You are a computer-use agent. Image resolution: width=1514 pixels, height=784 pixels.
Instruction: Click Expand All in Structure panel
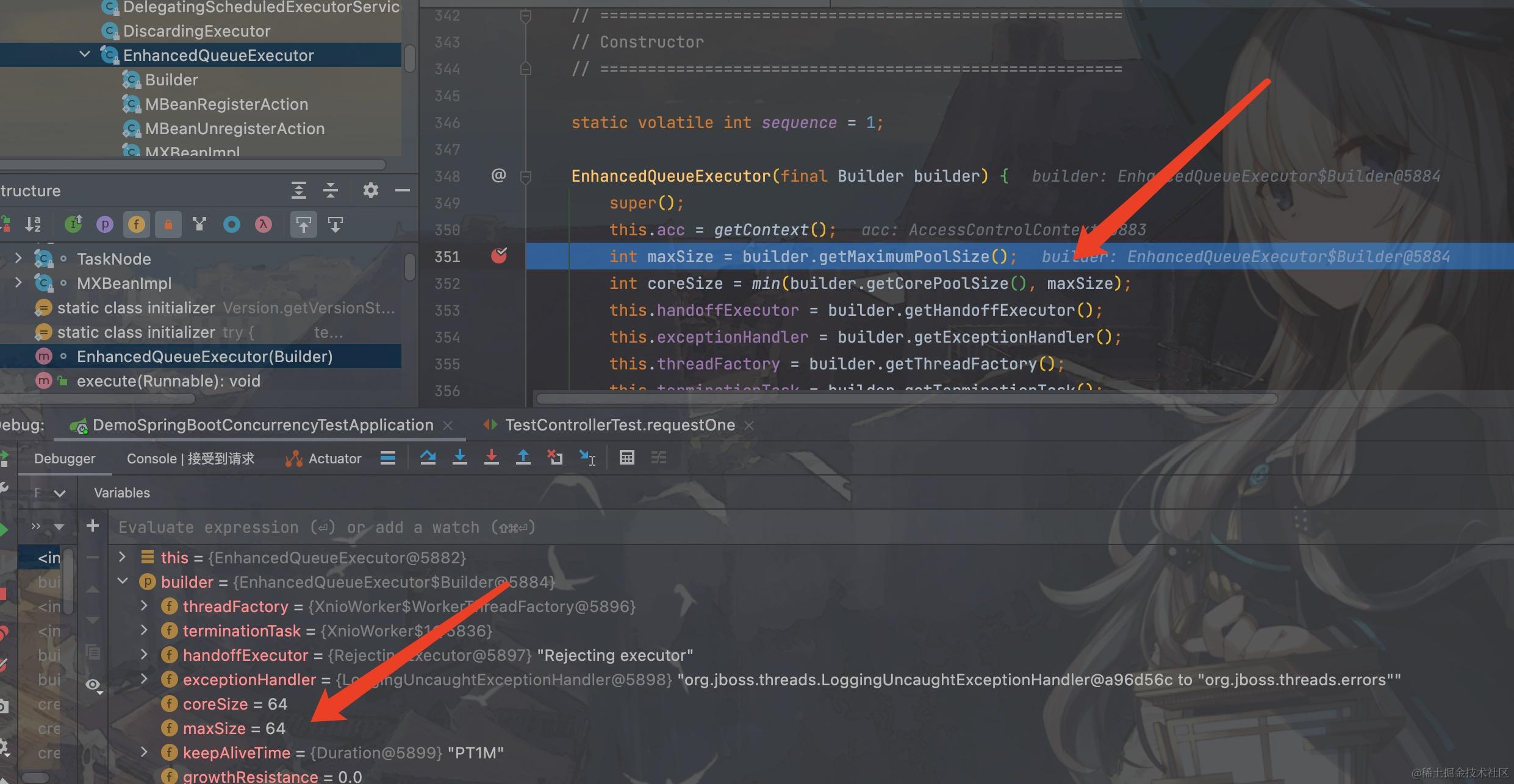pyautogui.click(x=298, y=191)
